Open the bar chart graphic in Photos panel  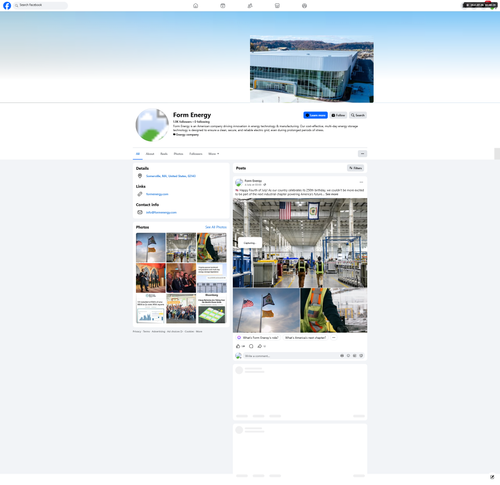(151, 308)
